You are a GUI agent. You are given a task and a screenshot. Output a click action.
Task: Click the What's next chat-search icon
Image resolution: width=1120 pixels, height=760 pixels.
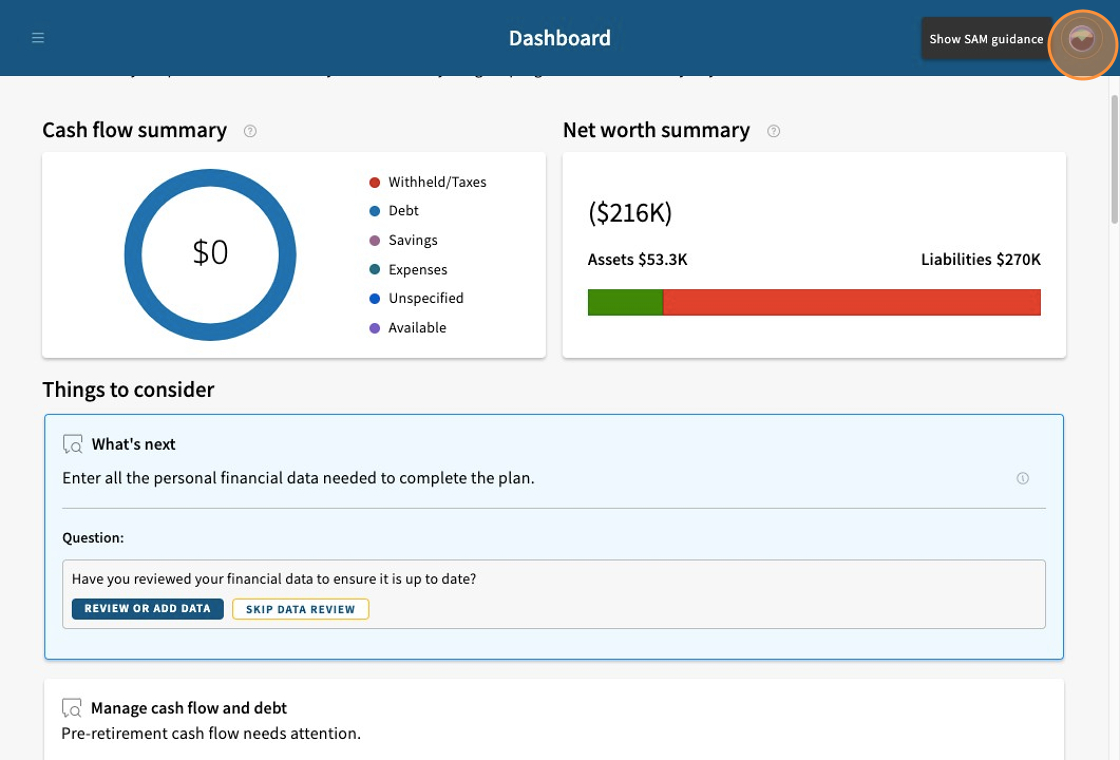point(72,444)
